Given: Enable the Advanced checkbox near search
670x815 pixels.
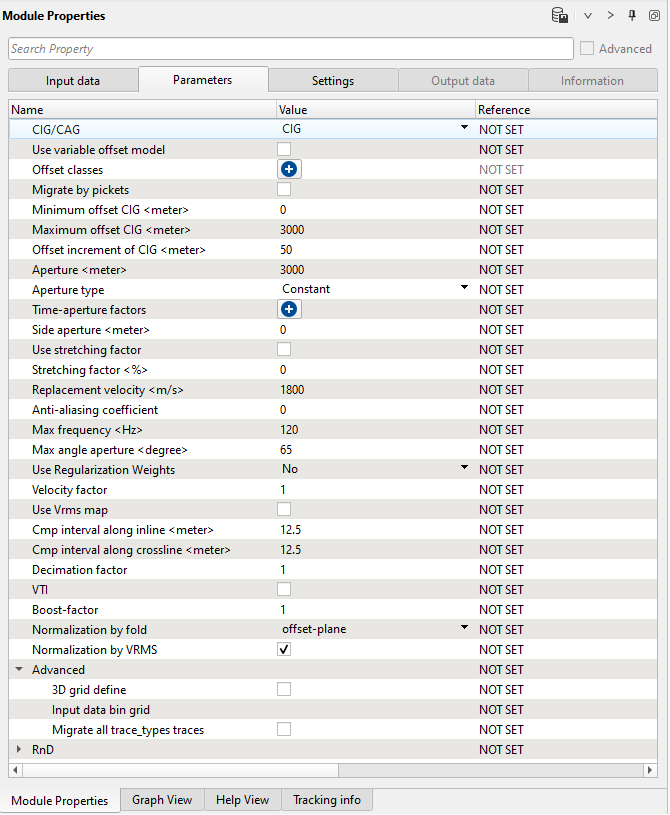Looking at the screenshot, I should tap(587, 49).
